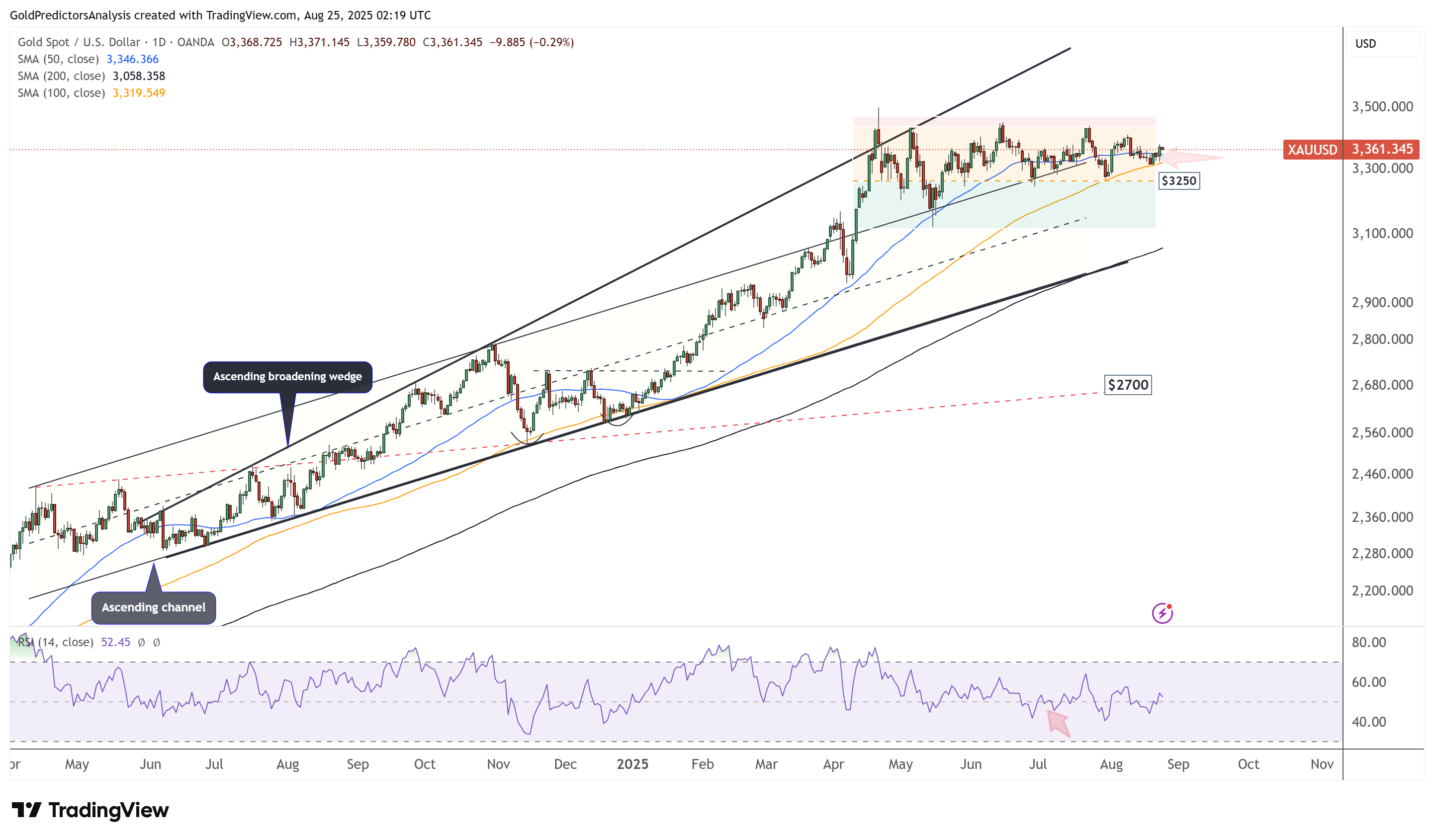
Task: Click the Ascending broadening wedge callout
Action: click(287, 376)
